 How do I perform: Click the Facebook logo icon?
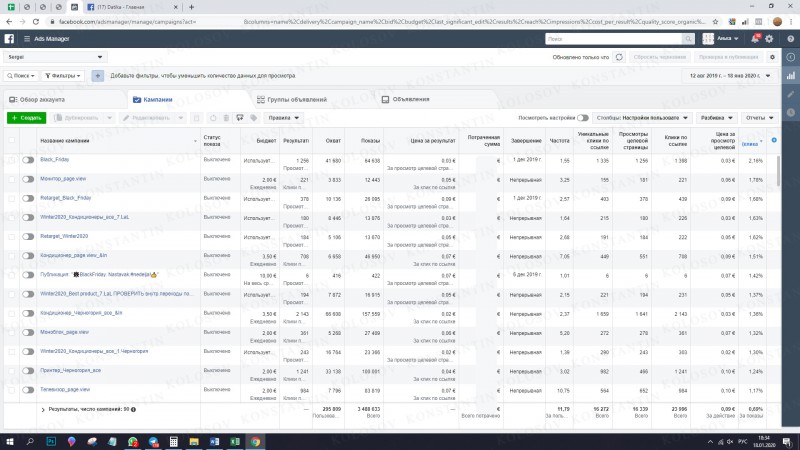(x=9, y=39)
